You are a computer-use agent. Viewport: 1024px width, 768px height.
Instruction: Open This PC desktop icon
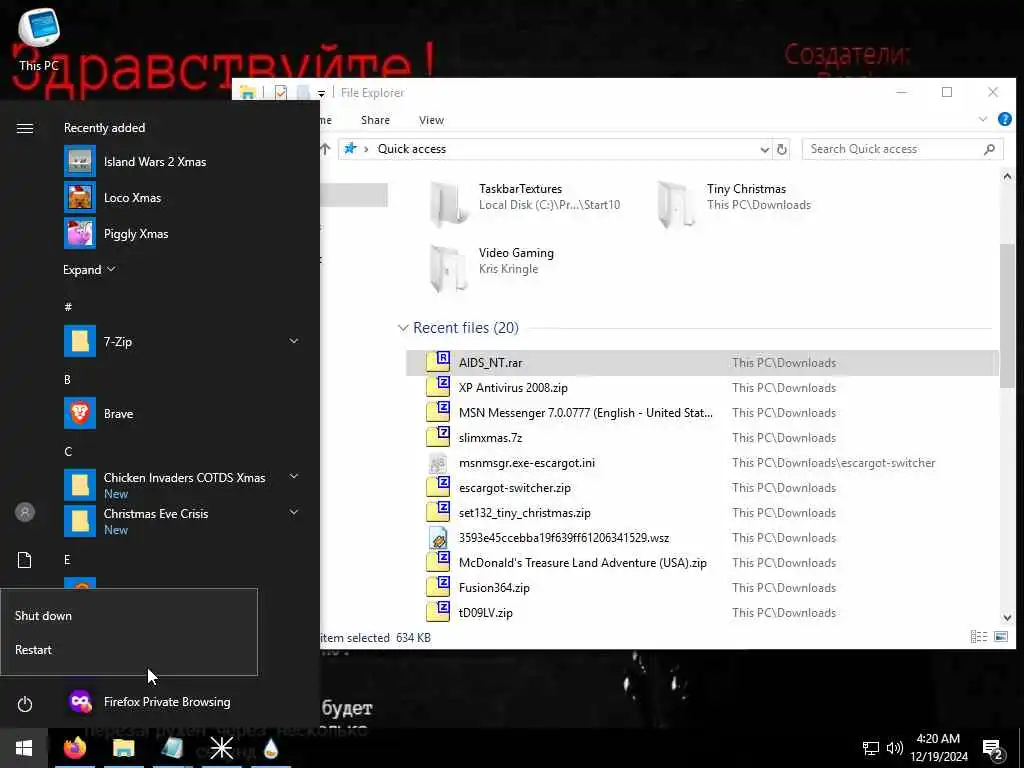tap(39, 39)
